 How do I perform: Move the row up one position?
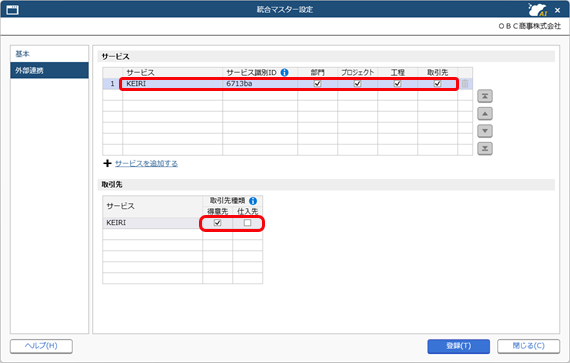485,114
